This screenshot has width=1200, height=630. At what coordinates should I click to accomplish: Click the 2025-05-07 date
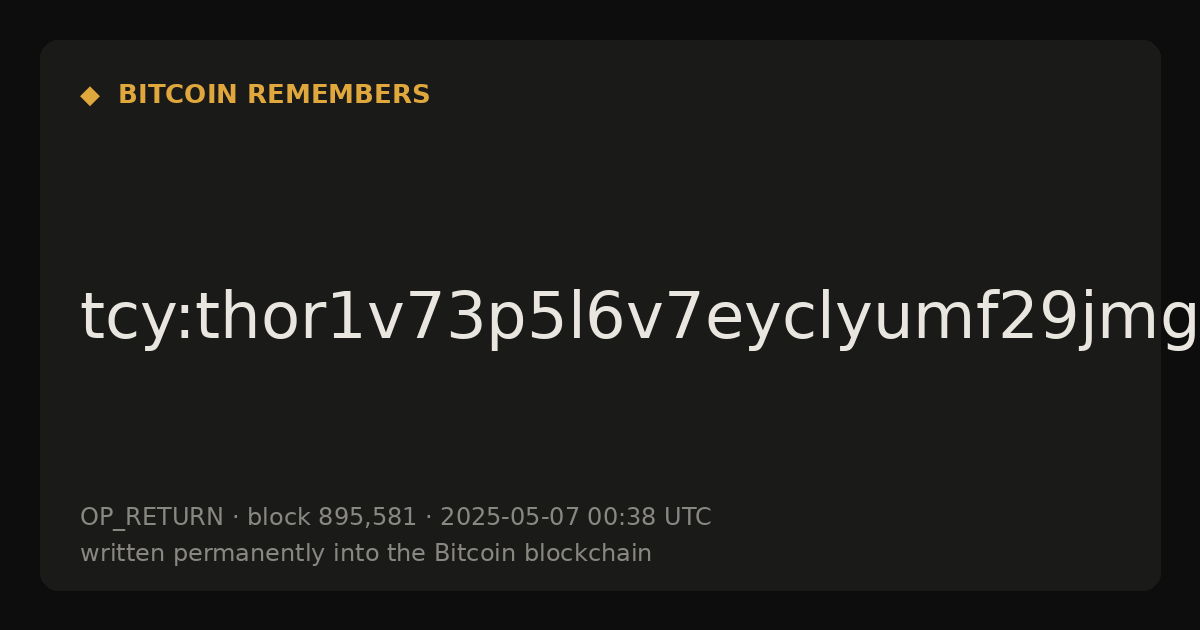coord(510,517)
